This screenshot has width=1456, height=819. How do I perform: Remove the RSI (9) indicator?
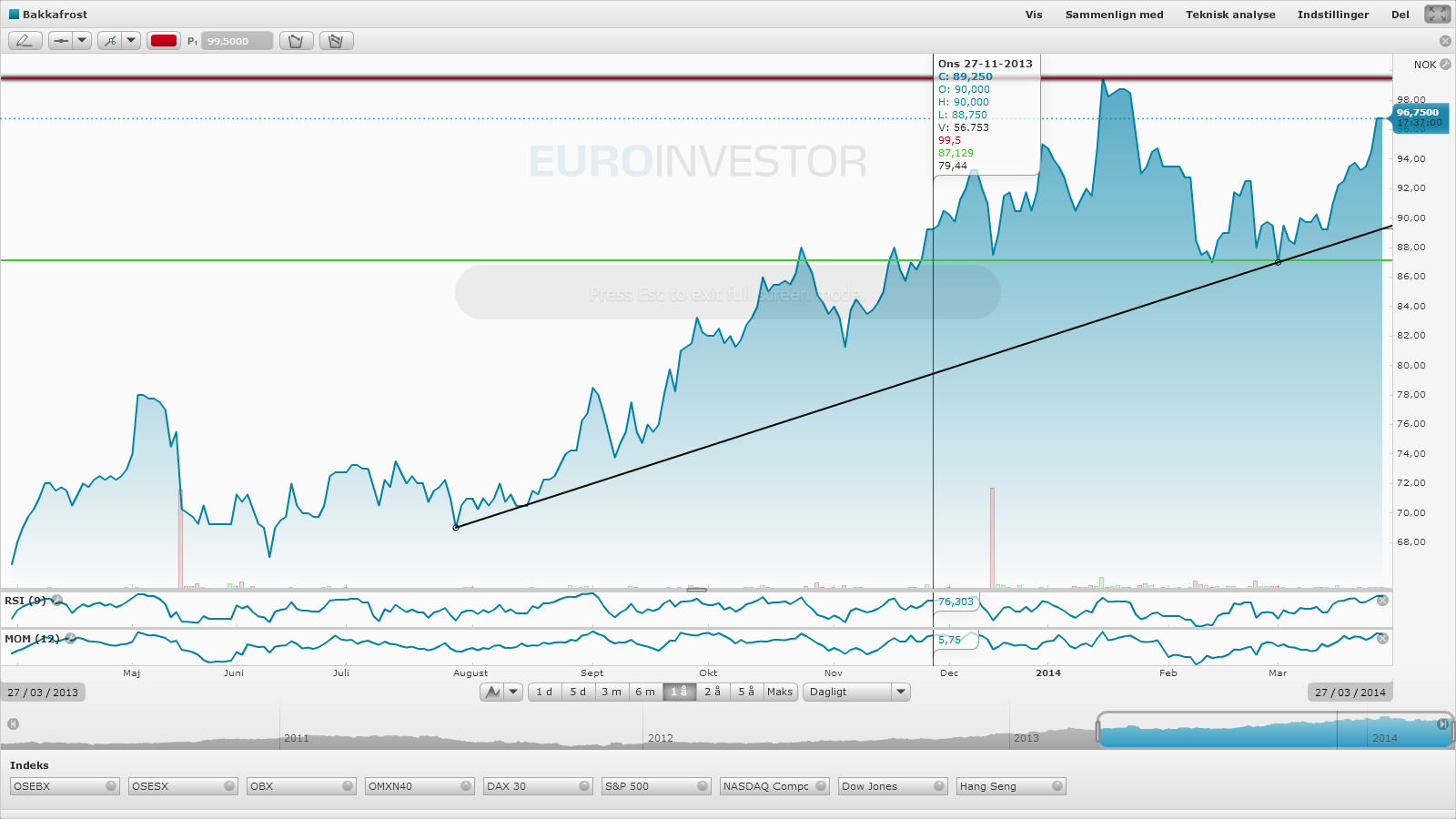coord(57,600)
